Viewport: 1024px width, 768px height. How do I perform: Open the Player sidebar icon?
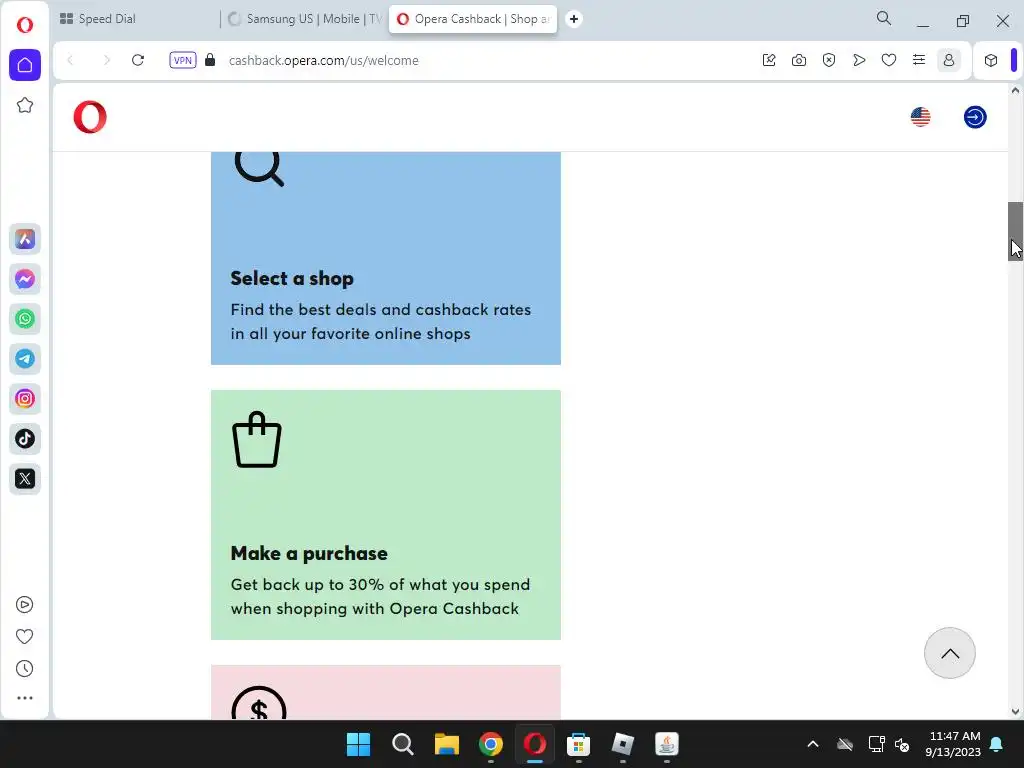25,605
